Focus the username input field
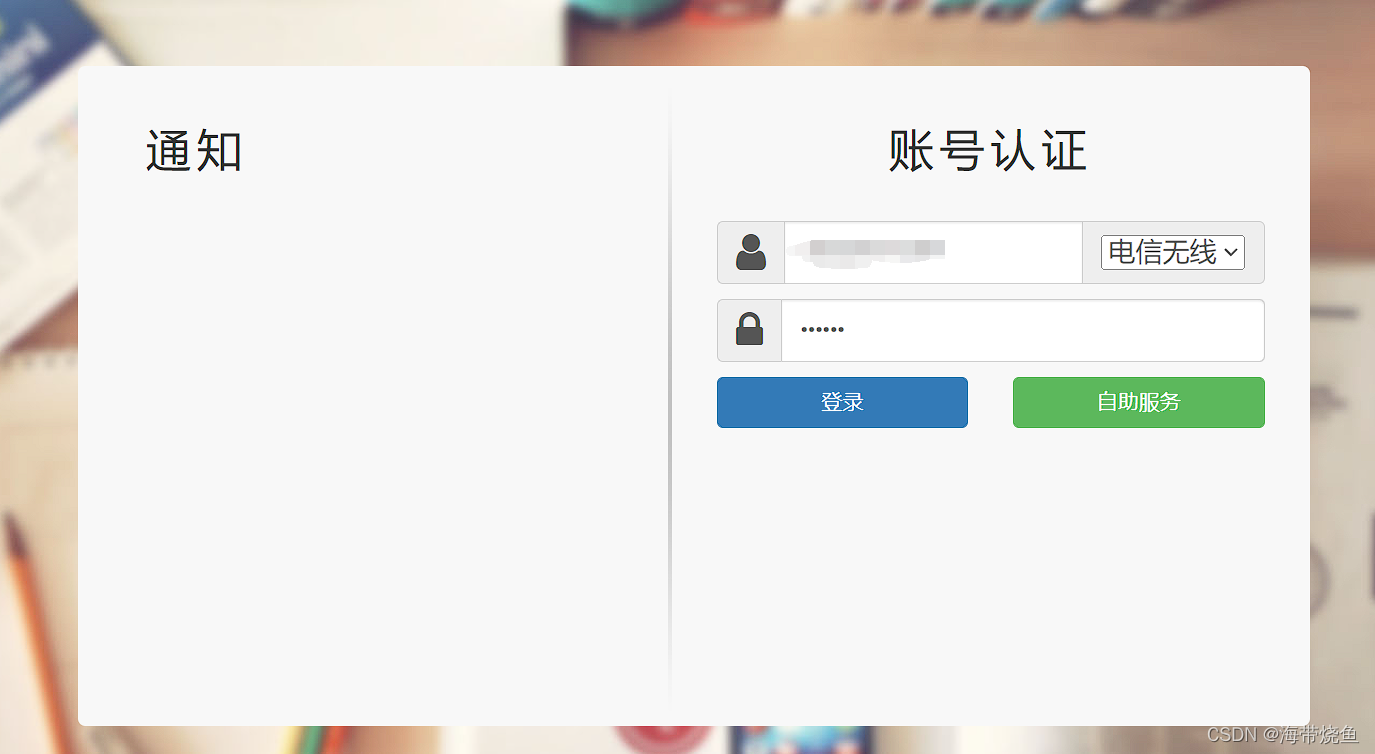This screenshot has height=754, width=1375. tap(933, 253)
